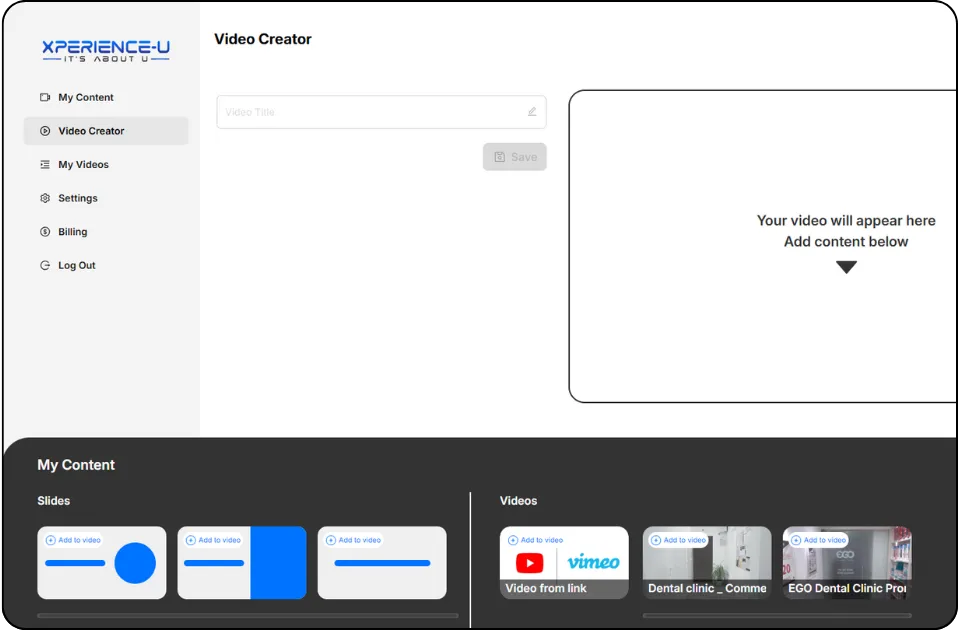Click the pencil icon in the Video Title field

click(x=532, y=112)
